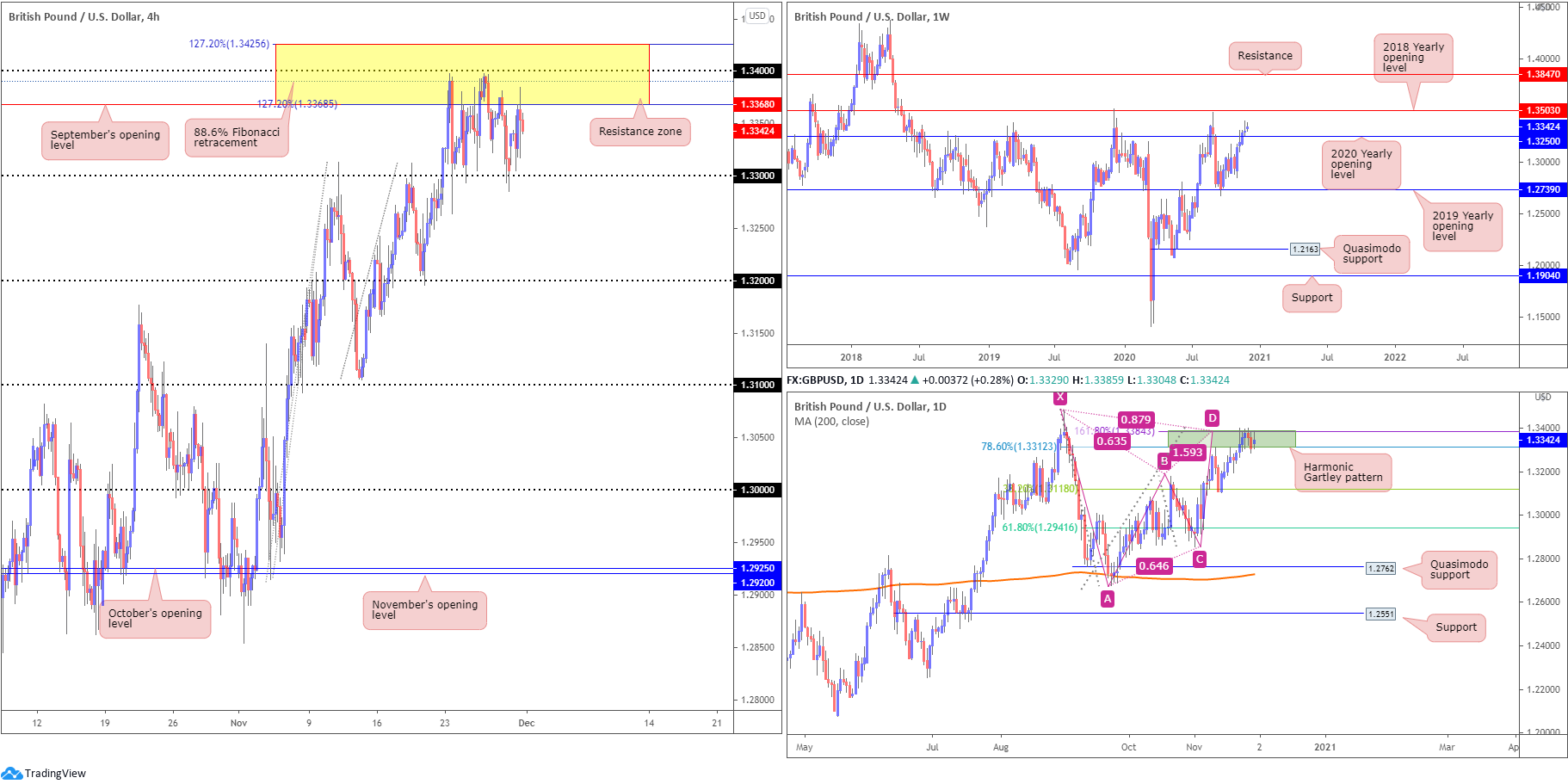Select the 'British Pound / U.S. Dollar, 1D' chart title
The image size is (1568, 784).
870,406
